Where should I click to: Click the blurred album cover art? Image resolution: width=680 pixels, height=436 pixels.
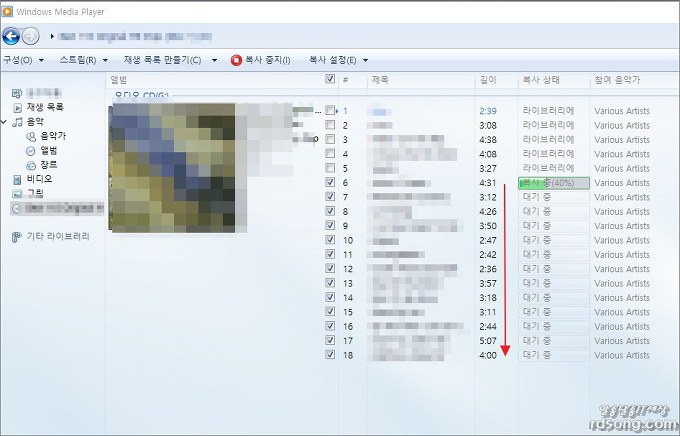coord(173,168)
